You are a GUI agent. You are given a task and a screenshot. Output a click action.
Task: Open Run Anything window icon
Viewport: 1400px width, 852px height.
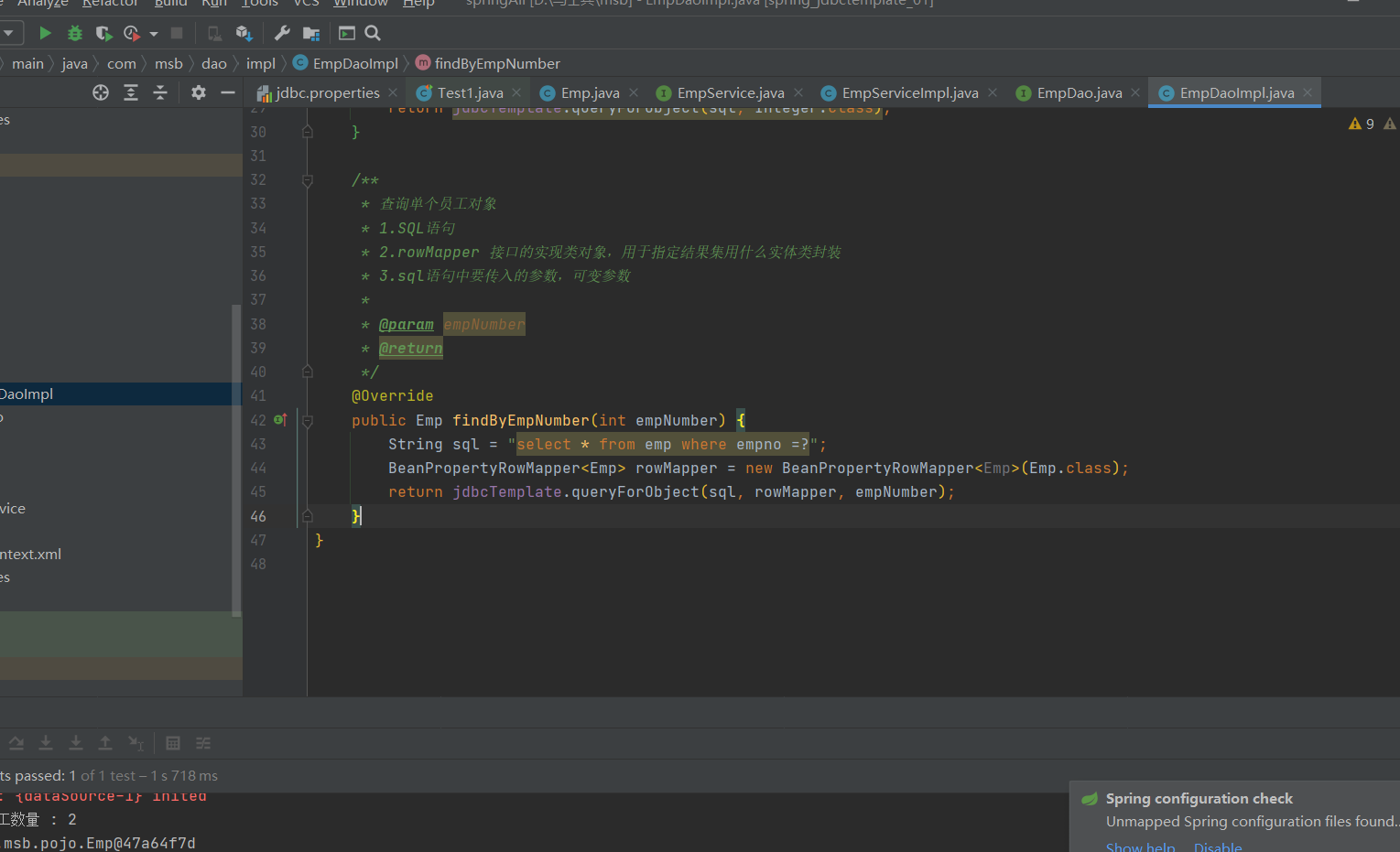click(347, 33)
